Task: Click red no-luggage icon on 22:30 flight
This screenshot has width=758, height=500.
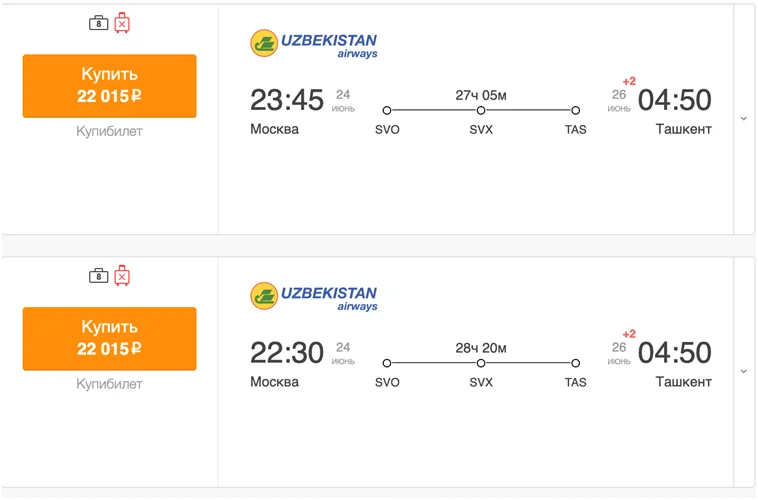Action: click(x=122, y=275)
